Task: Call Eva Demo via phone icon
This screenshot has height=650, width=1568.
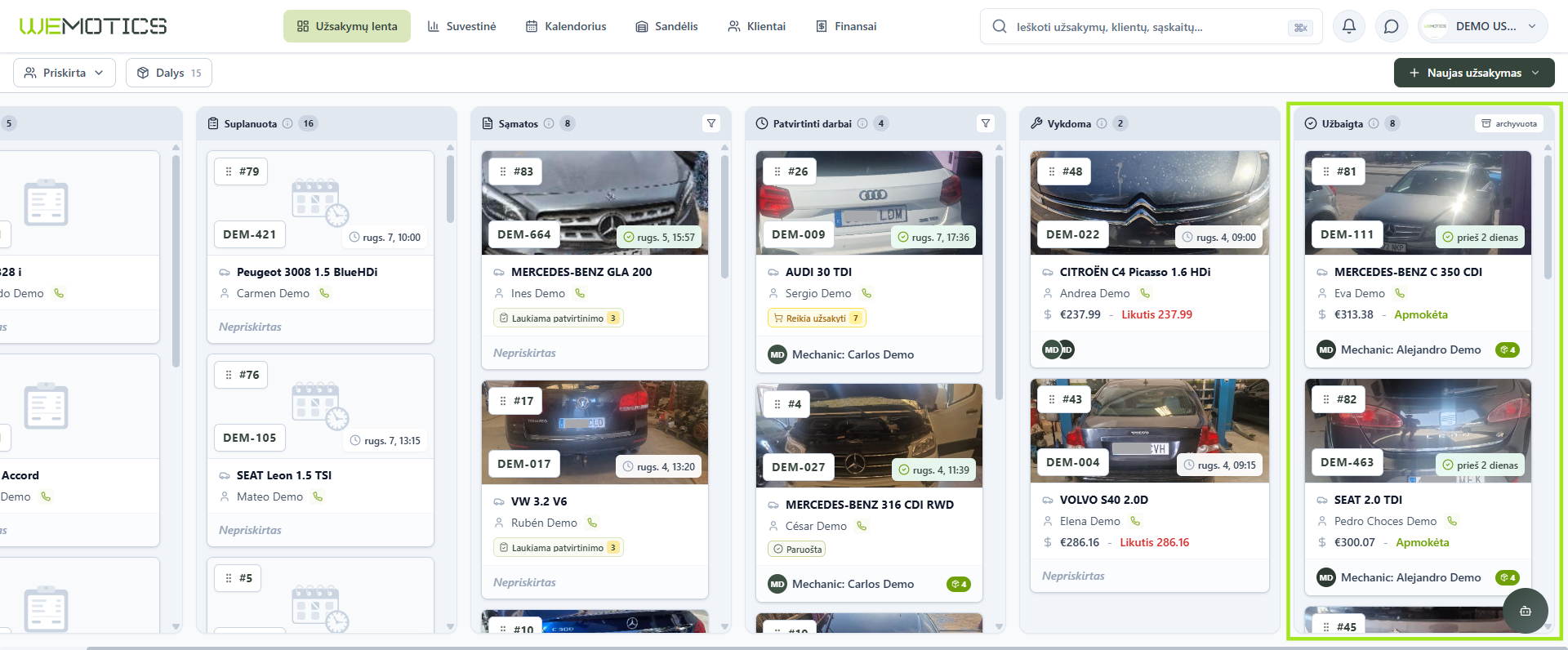Action: tap(1400, 293)
